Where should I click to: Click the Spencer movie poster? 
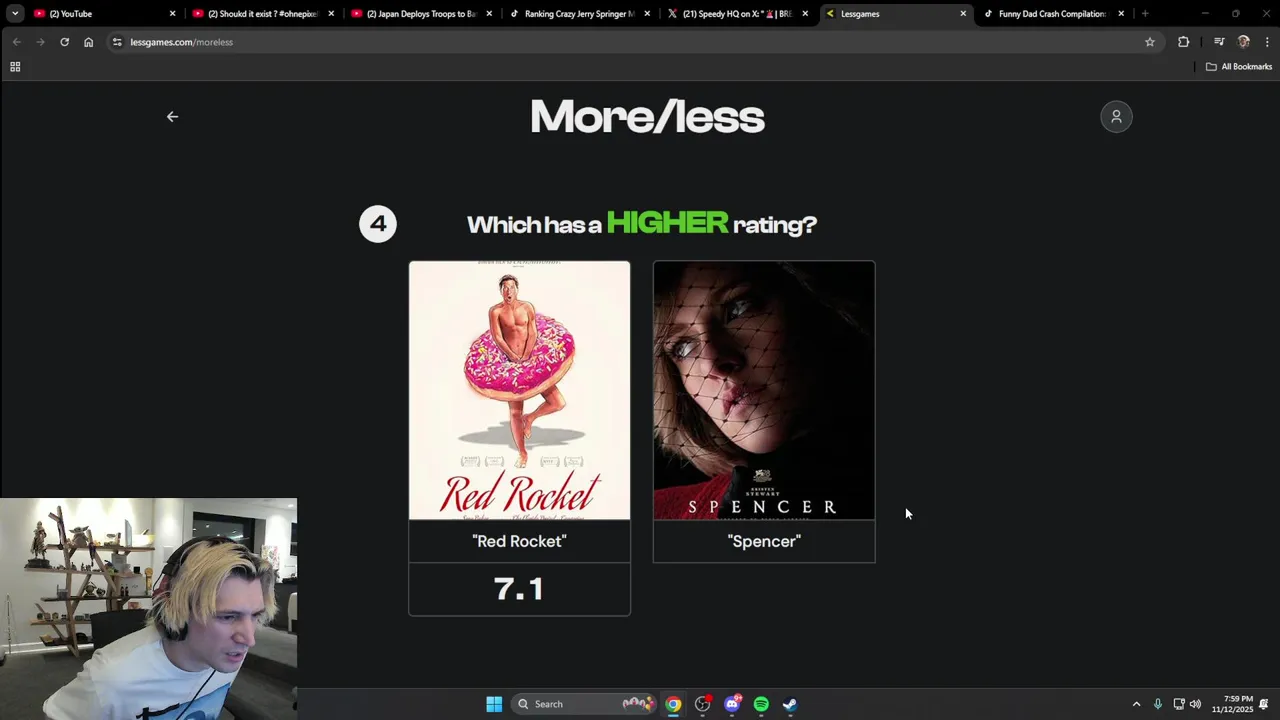pos(764,391)
